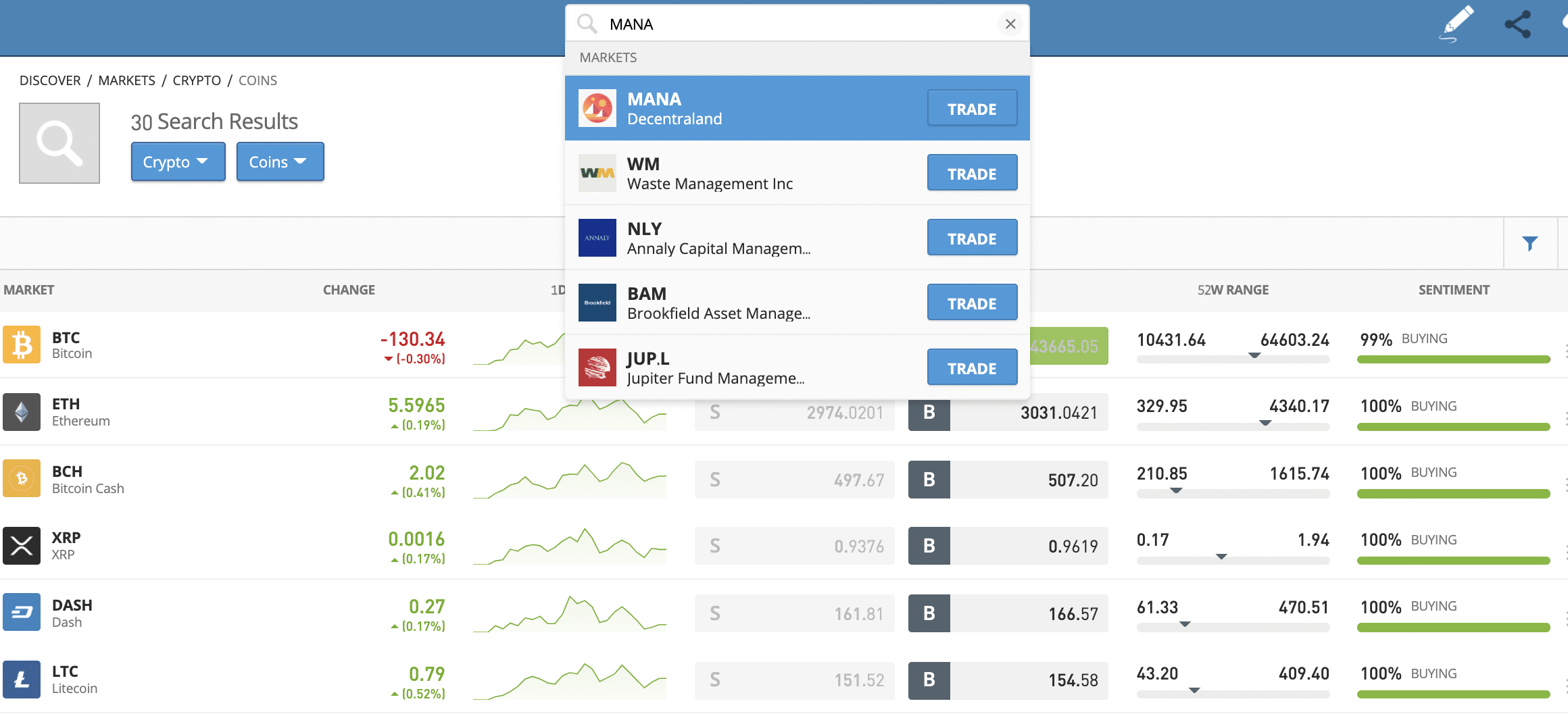Trade WM Waste Management Inc
Viewport: 1568px width, 716px height.
[x=972, y=173]
